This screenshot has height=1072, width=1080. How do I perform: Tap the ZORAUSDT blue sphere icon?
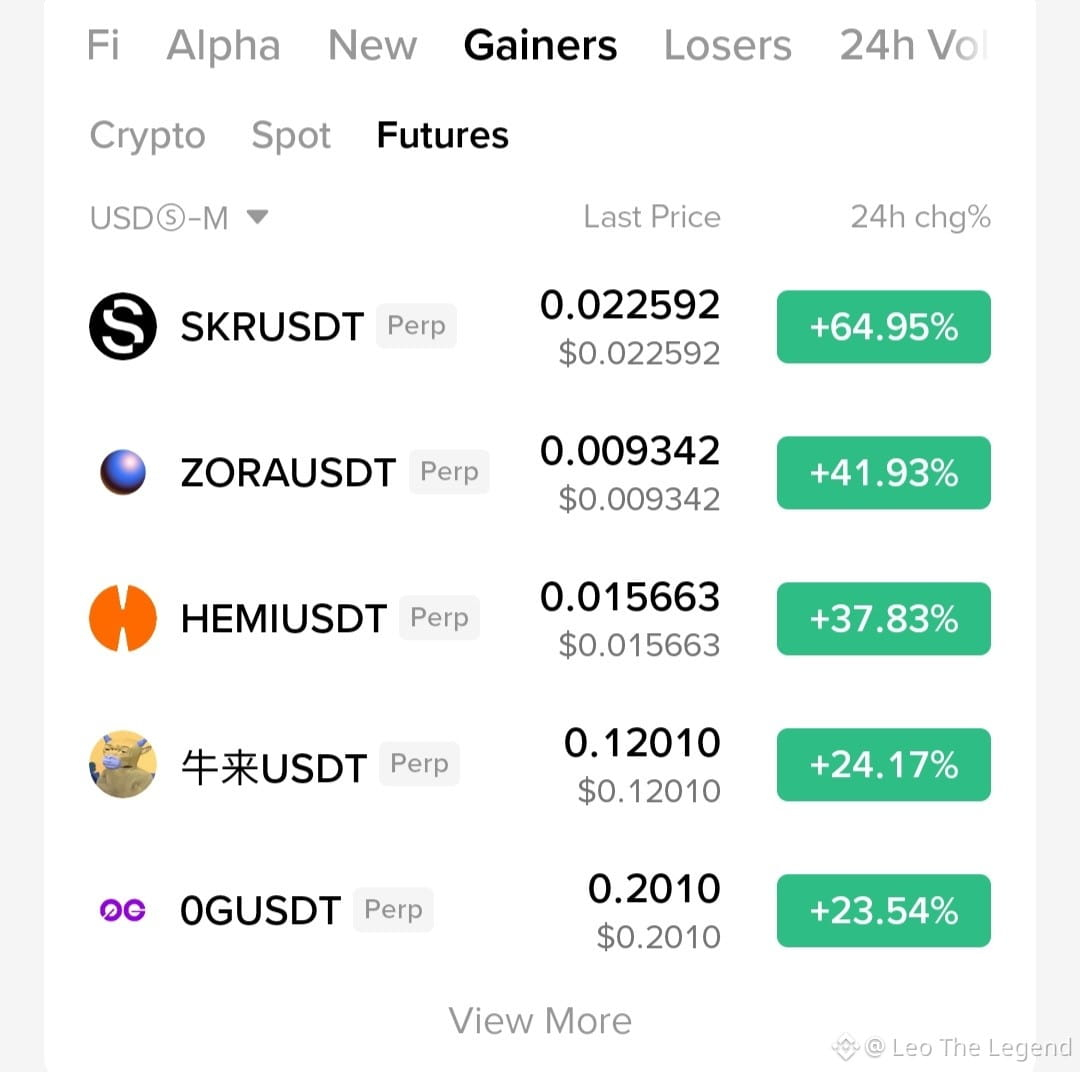click(x=123, y=472)
